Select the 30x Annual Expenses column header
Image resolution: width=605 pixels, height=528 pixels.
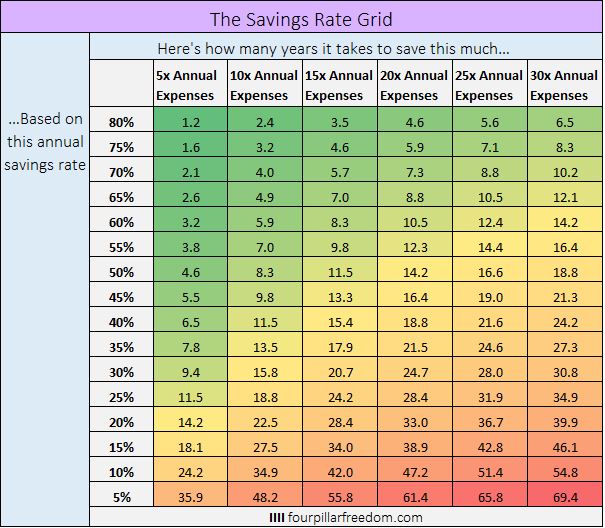[564, 84]
